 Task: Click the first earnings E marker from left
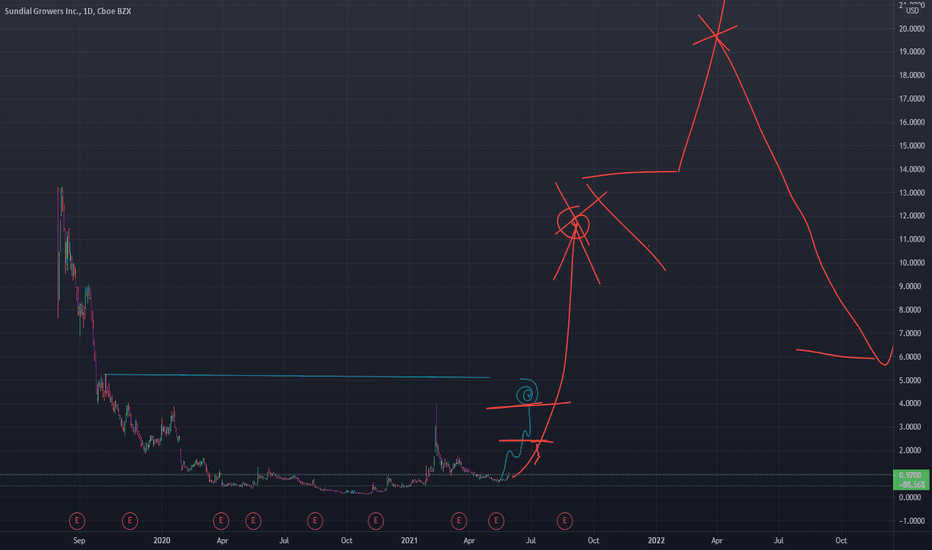(x=77, y=521)
